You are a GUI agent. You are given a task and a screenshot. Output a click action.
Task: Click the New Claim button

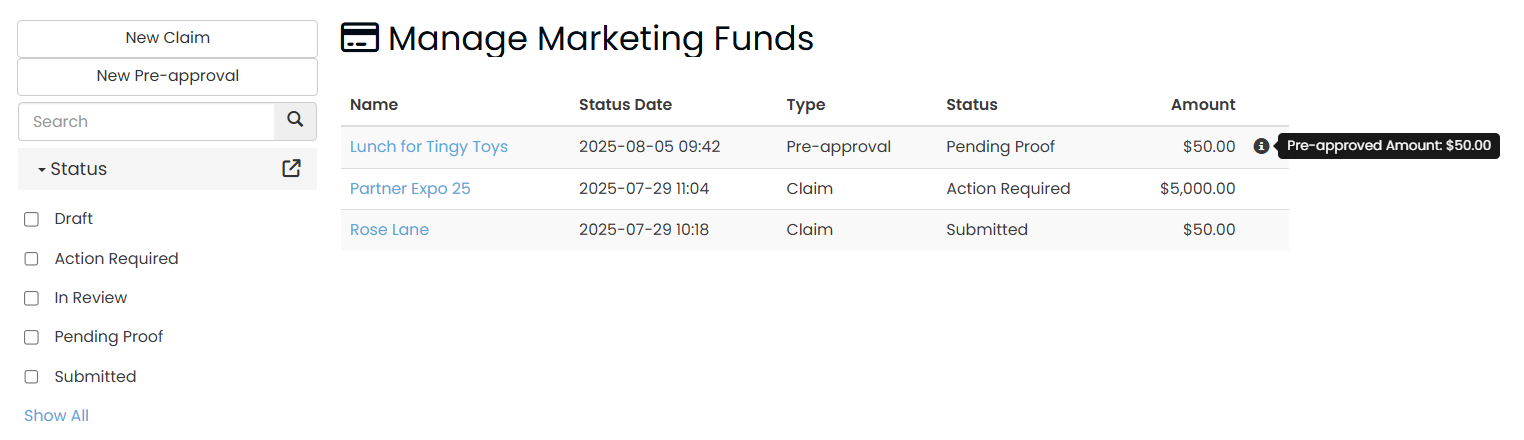point(167,38)
